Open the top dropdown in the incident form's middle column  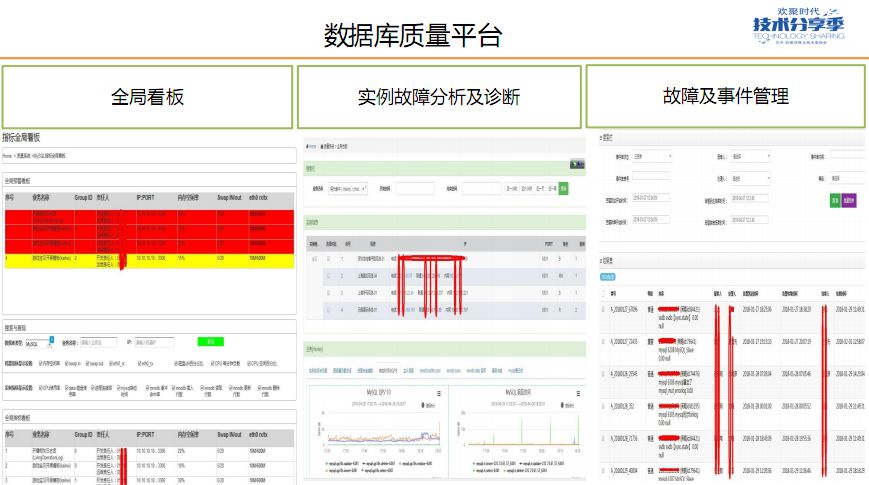[750, 157]
